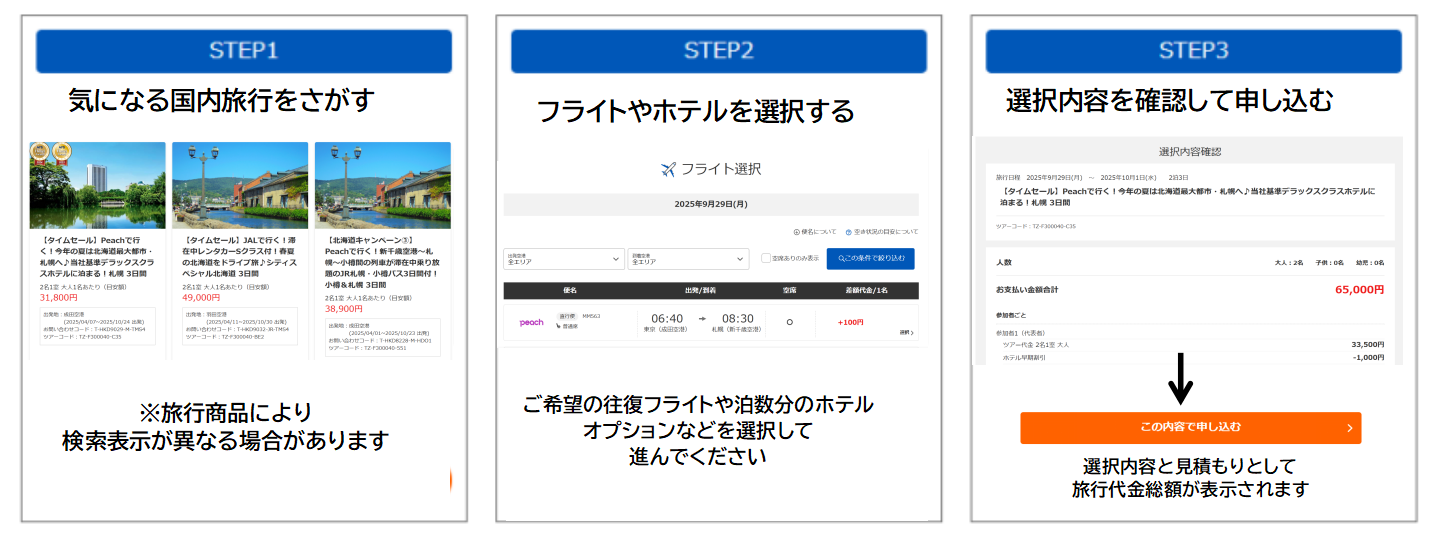This screenshot has width=1441, height=533.
Task: Click the 2025年9月29日(月) date bar
Action: click(710, 204)
